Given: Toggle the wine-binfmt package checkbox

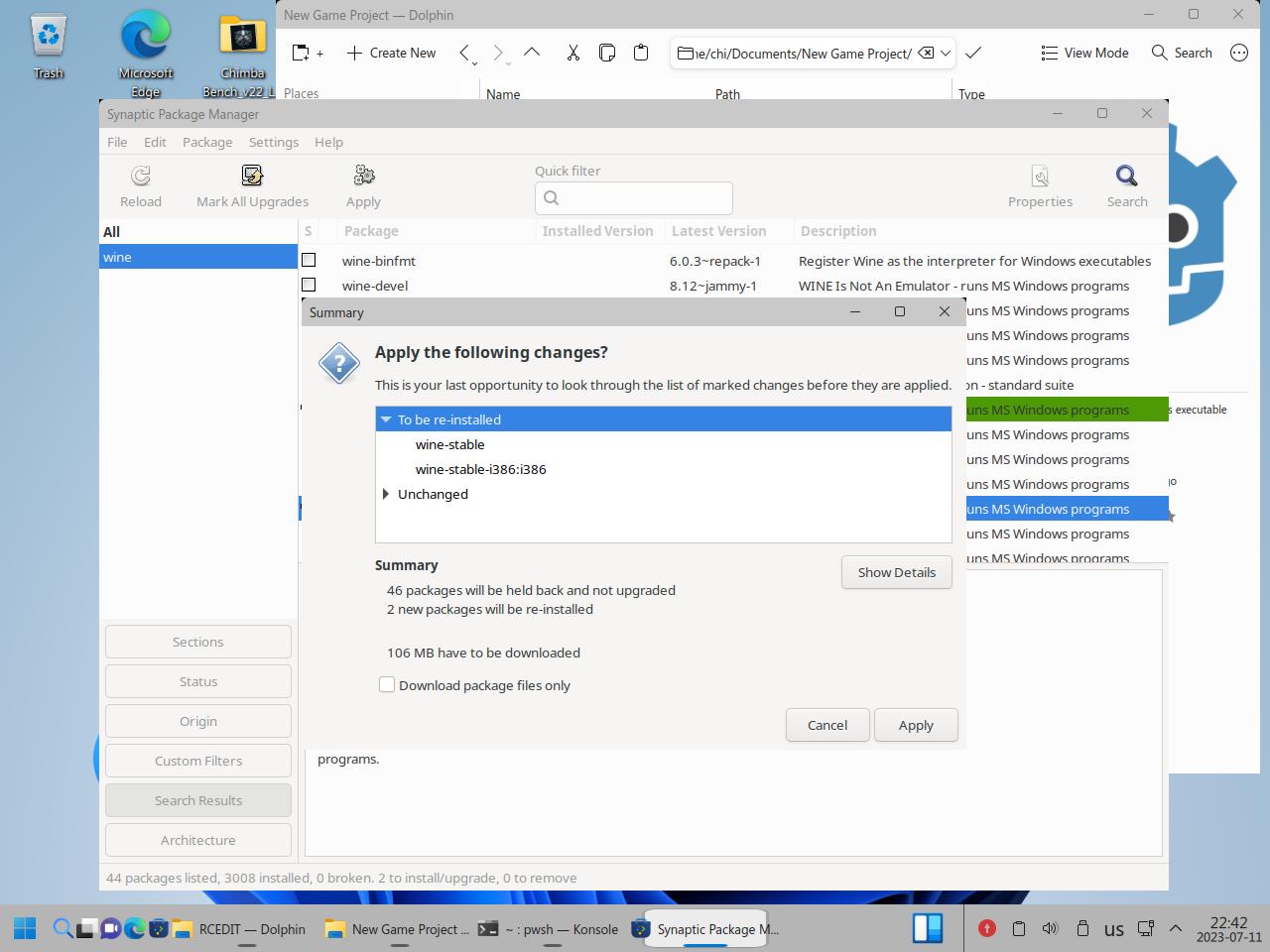Looking at the screenshot, I should click(x=309, y=260).
